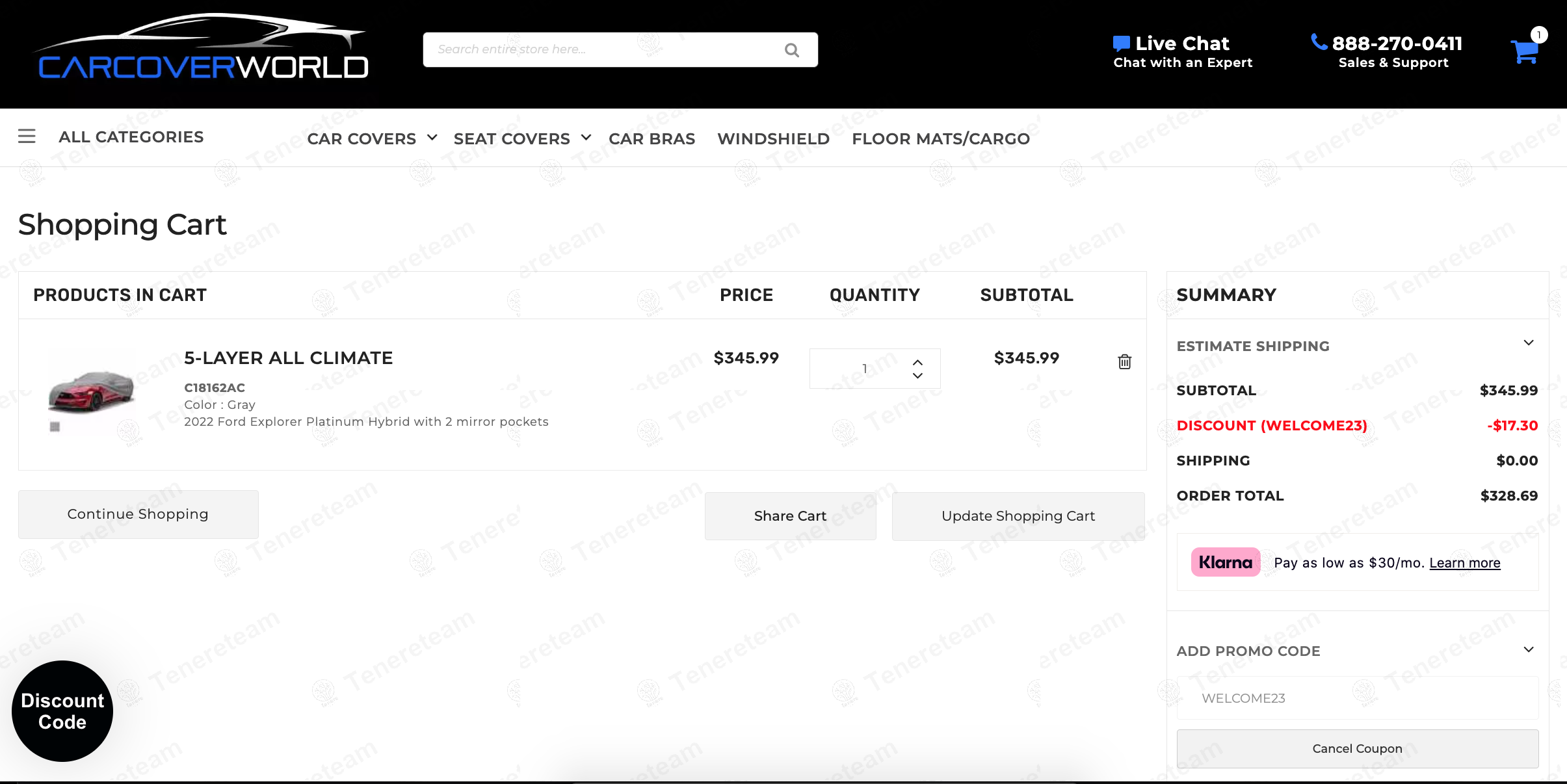Click the Klarna Learn more link
The height and width of the screenshot is (784, 1567).
(1464, 563)
